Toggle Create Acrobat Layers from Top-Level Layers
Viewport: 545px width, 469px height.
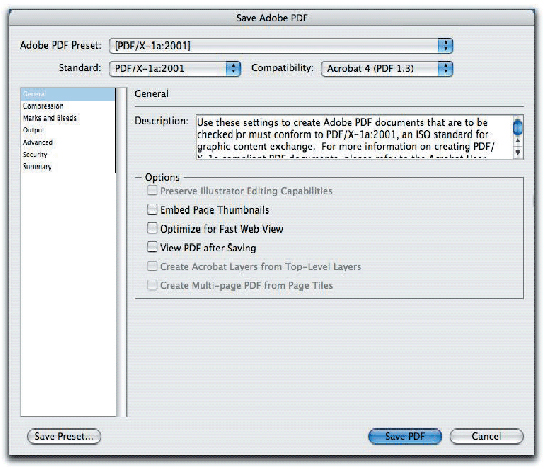(x=152, y=266)
